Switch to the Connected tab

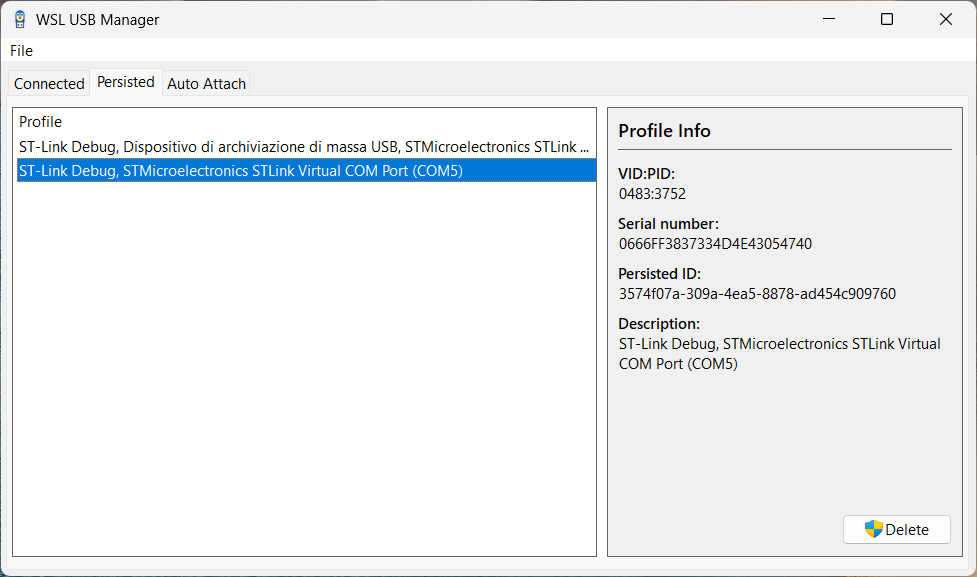click(x=49, y=83)
